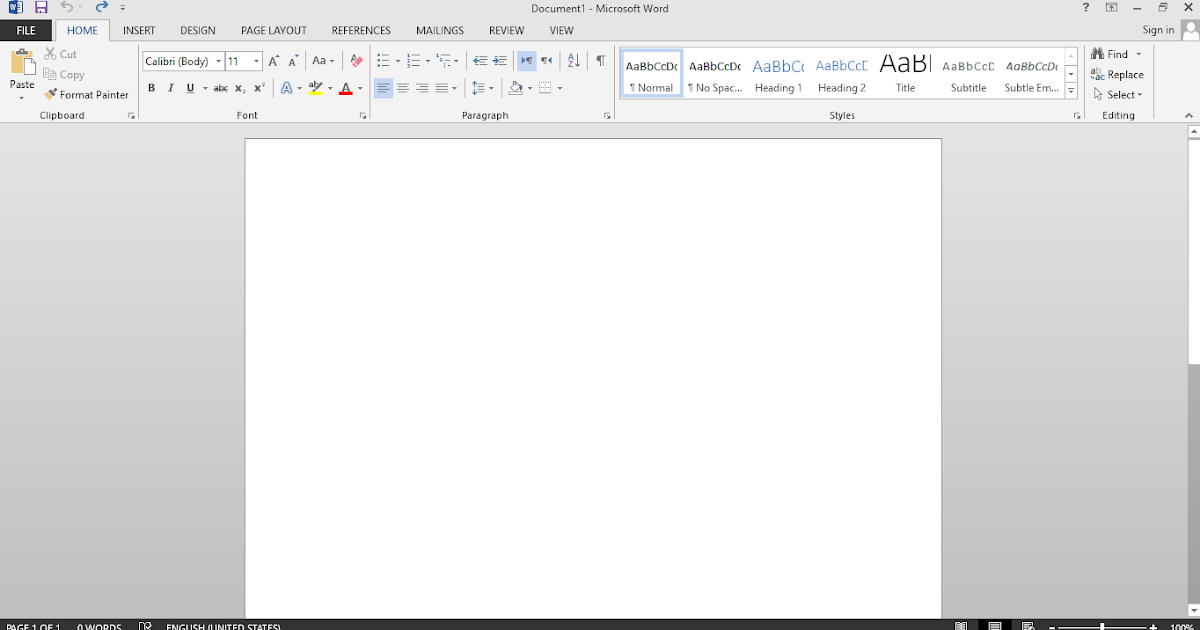Switch to the DESIGN tab
Viewport: 1200px width, 630px height.
198,31
